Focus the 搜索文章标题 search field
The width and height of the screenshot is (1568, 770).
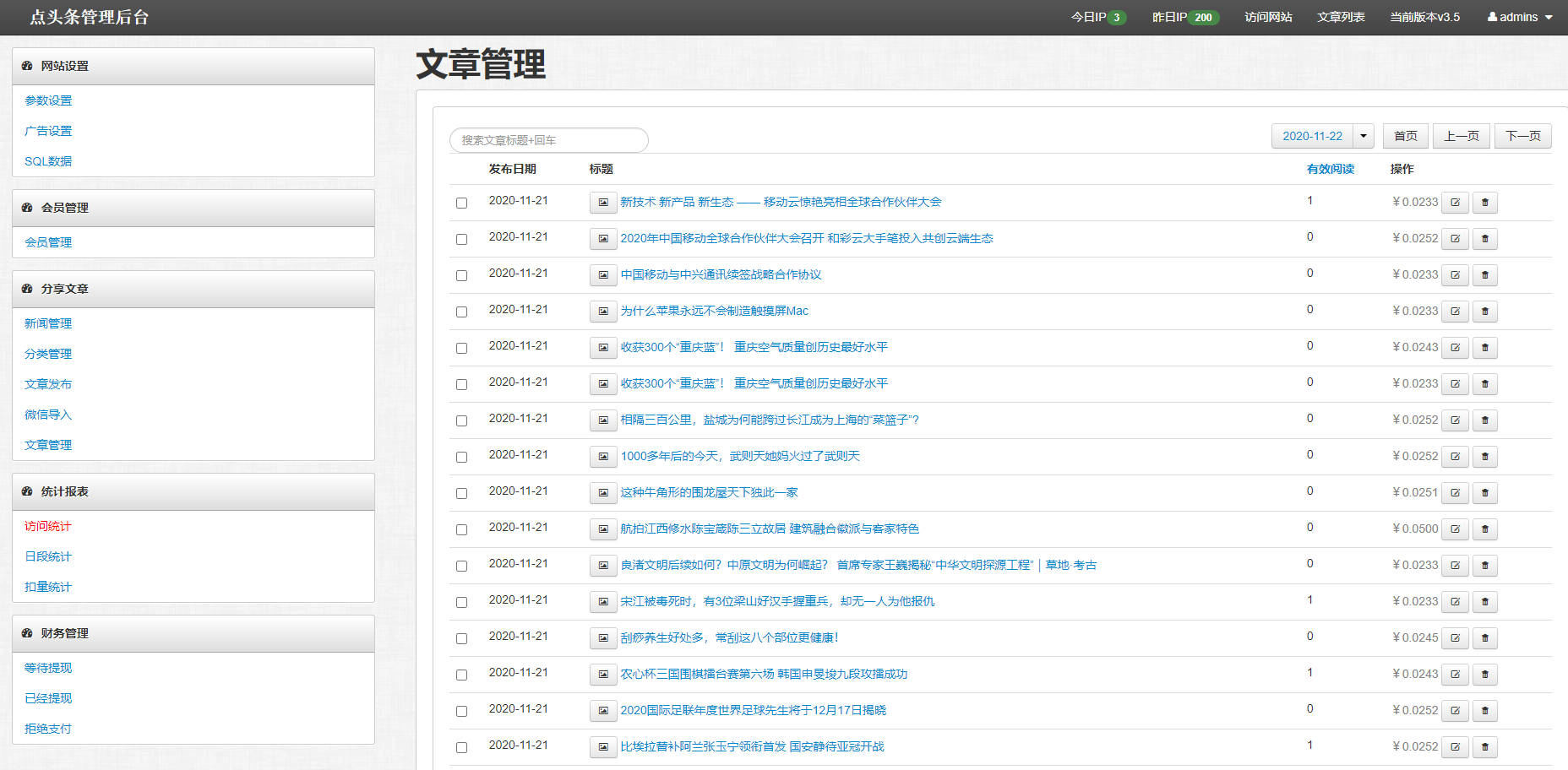pyautogui.click(x=549, y=140)
